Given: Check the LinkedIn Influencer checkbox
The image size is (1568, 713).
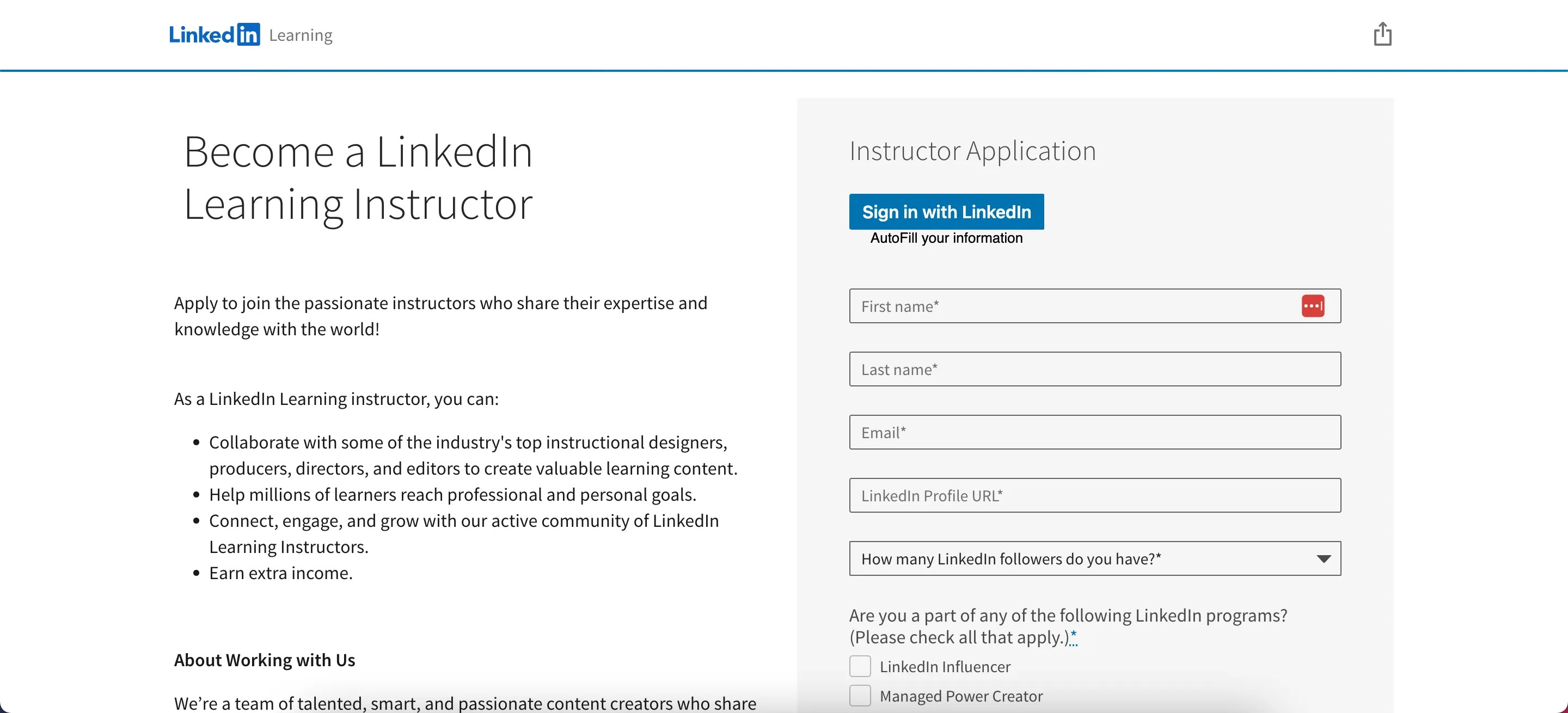Looking at the screenshot, I should click(x=860, y=666).
